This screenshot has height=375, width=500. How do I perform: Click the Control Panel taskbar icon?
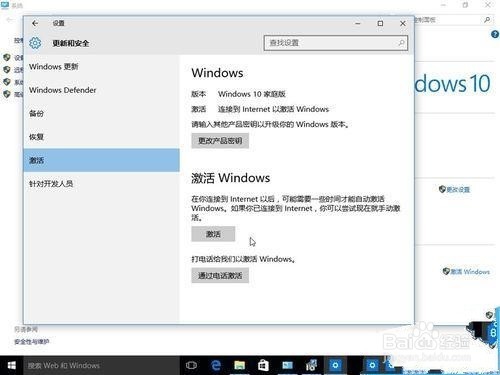coord(311,365)
